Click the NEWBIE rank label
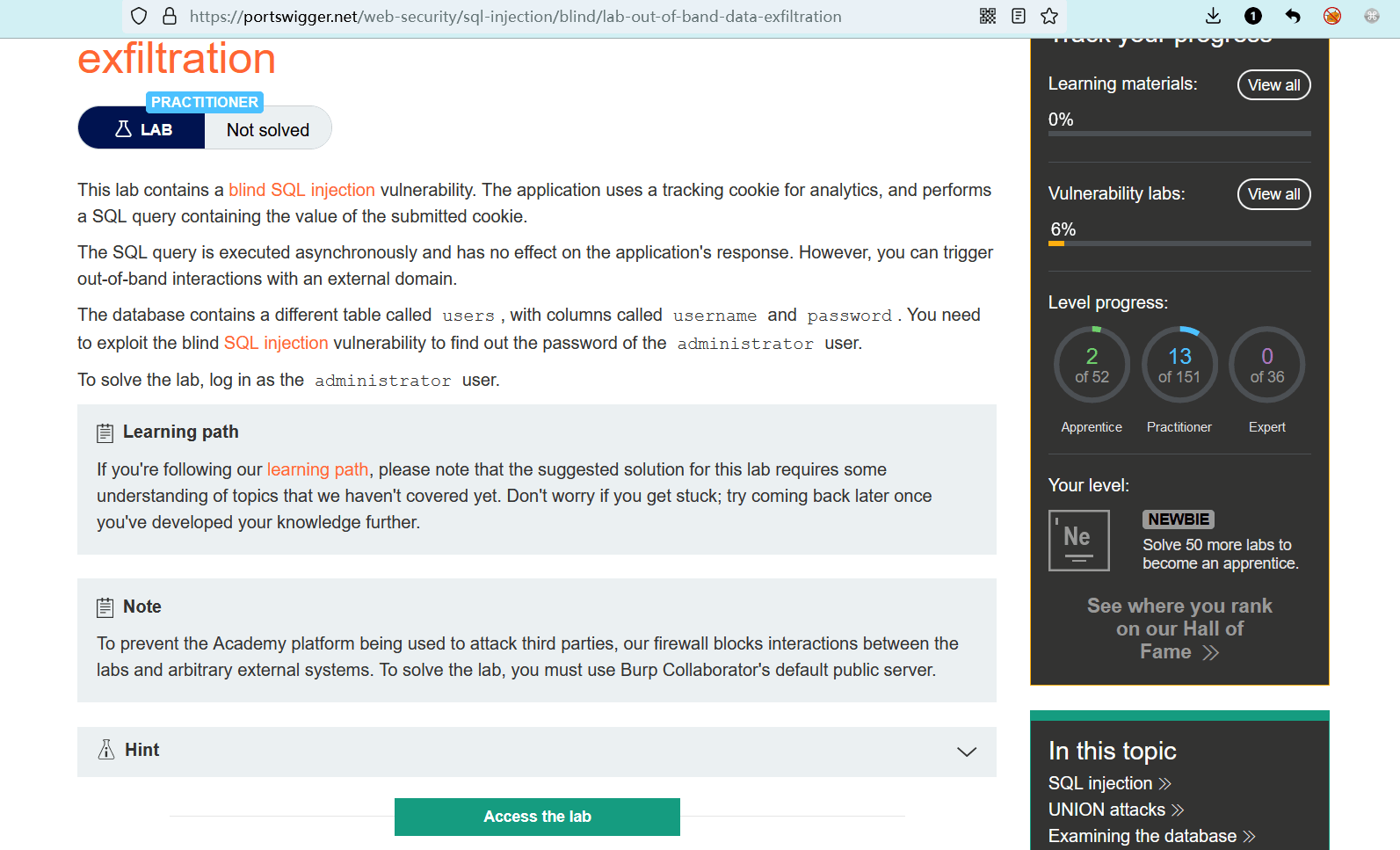The height and width of the screenshot is (850, 1400). [x=1179, y=519]
